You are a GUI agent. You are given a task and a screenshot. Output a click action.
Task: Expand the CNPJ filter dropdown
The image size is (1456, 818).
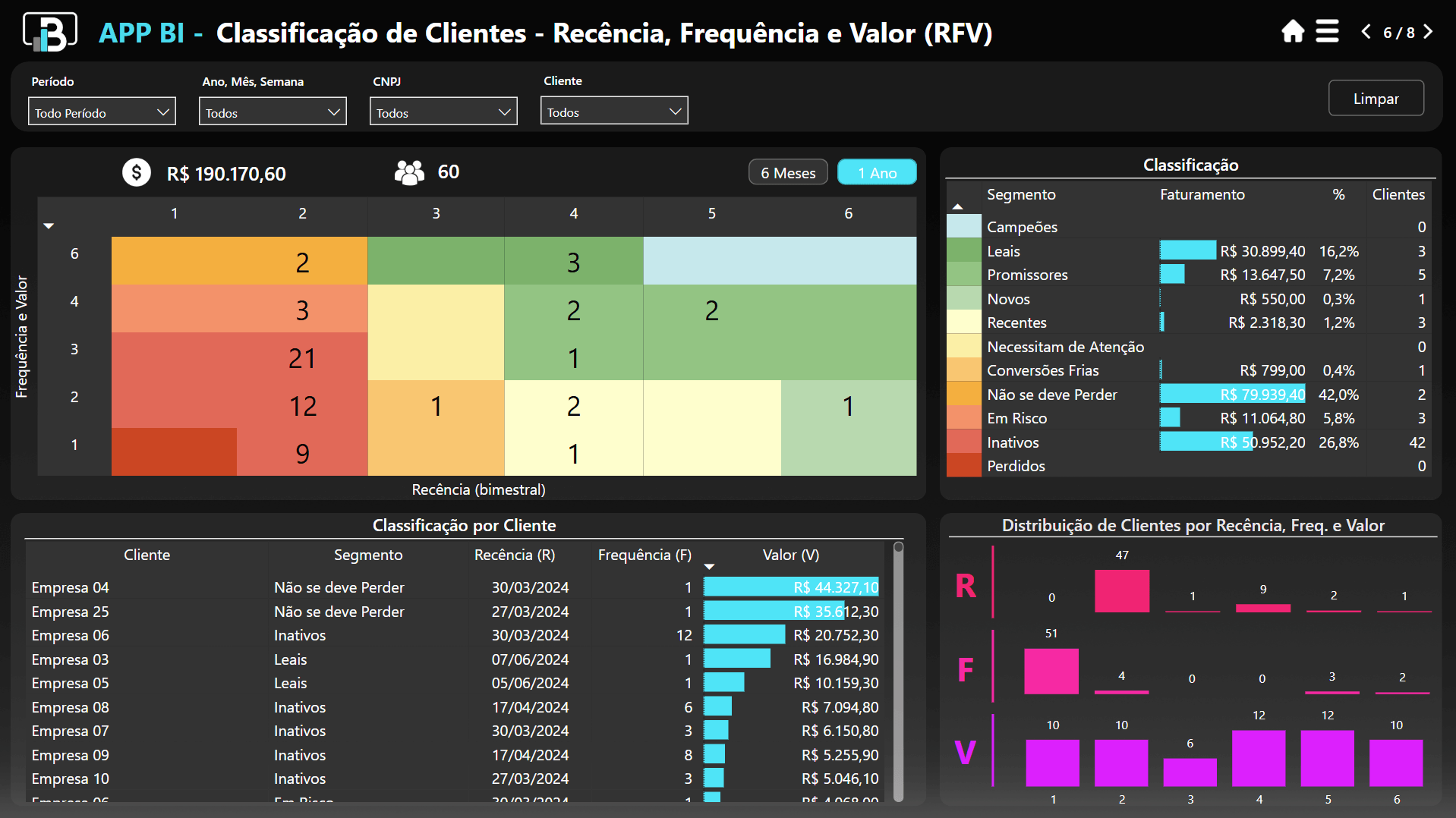coord(443,112)
